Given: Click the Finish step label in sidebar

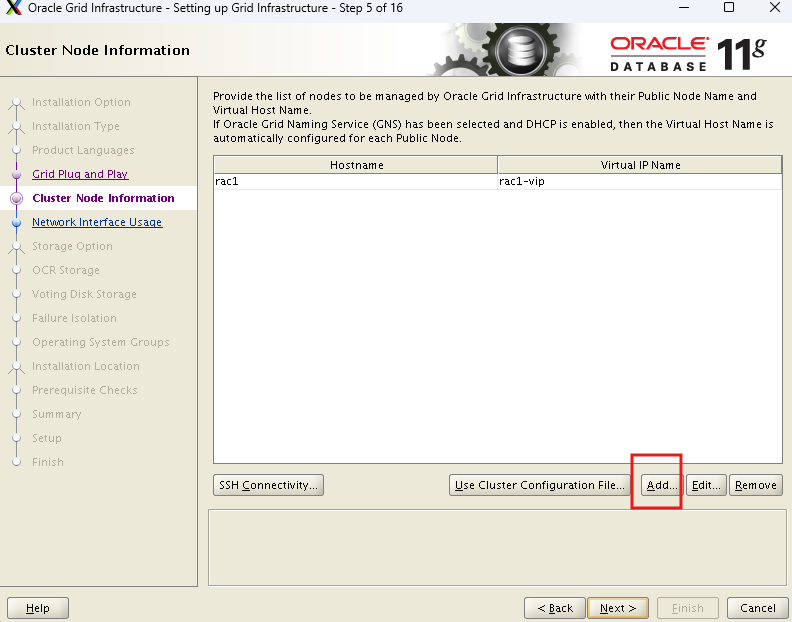Looking at the screenshot, I should pyautogui.click(x=47, y=462).
